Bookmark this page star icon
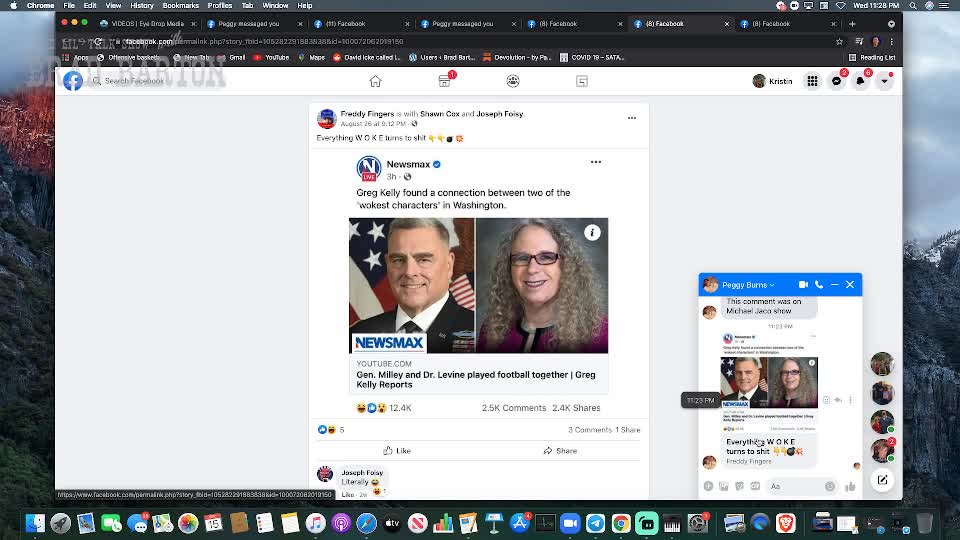960x540 pixels. pyautogui.click(x=839, y=42)
